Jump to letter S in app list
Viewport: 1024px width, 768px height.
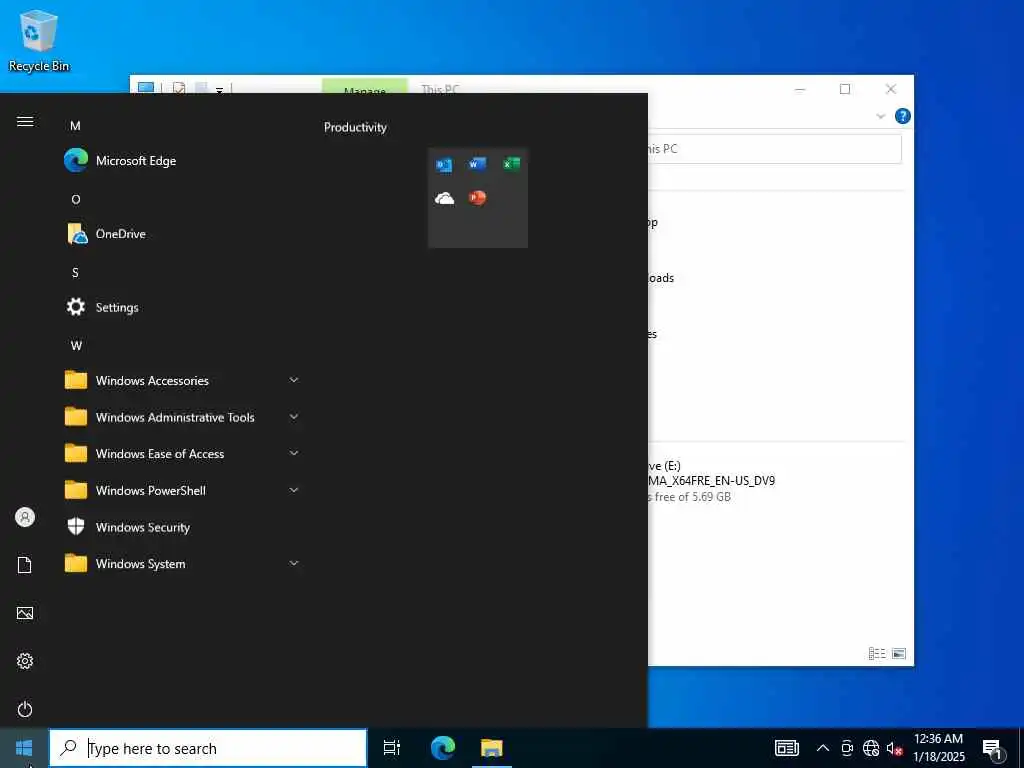coord(76,272)
